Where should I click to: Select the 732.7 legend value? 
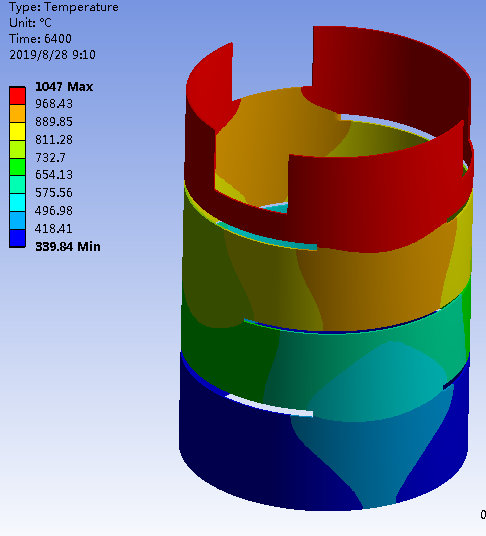tap(50, 158)
